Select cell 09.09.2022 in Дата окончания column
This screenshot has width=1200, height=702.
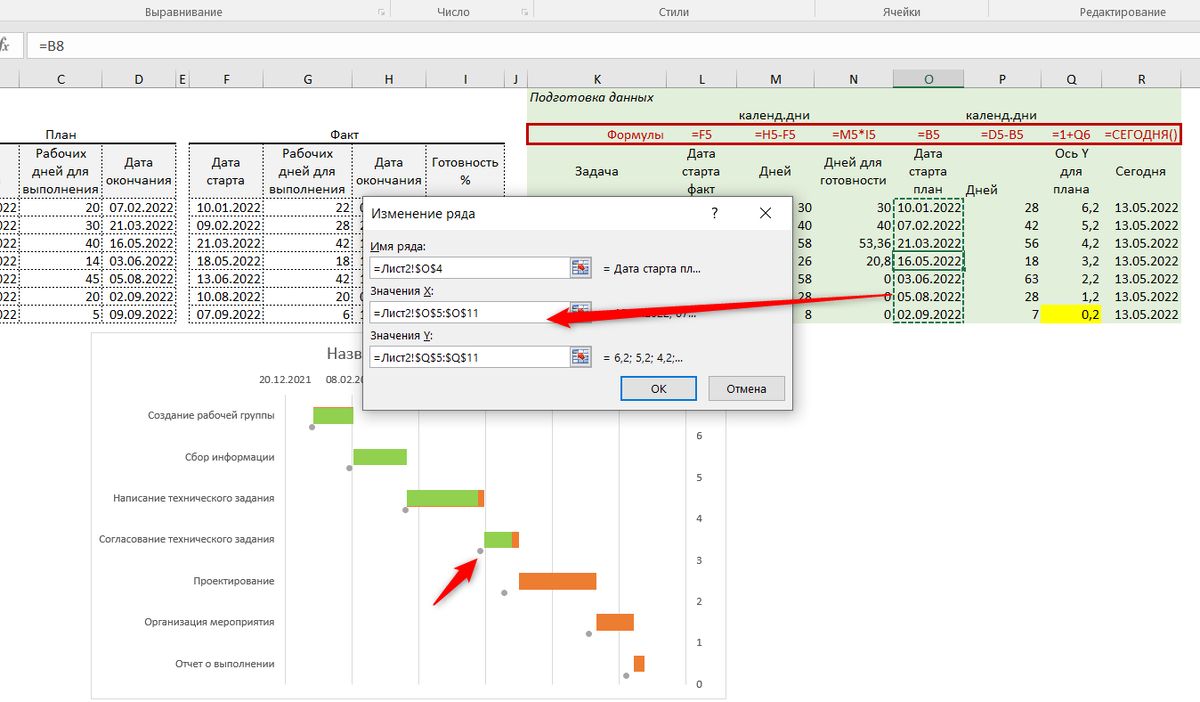(x=138, y=314)
